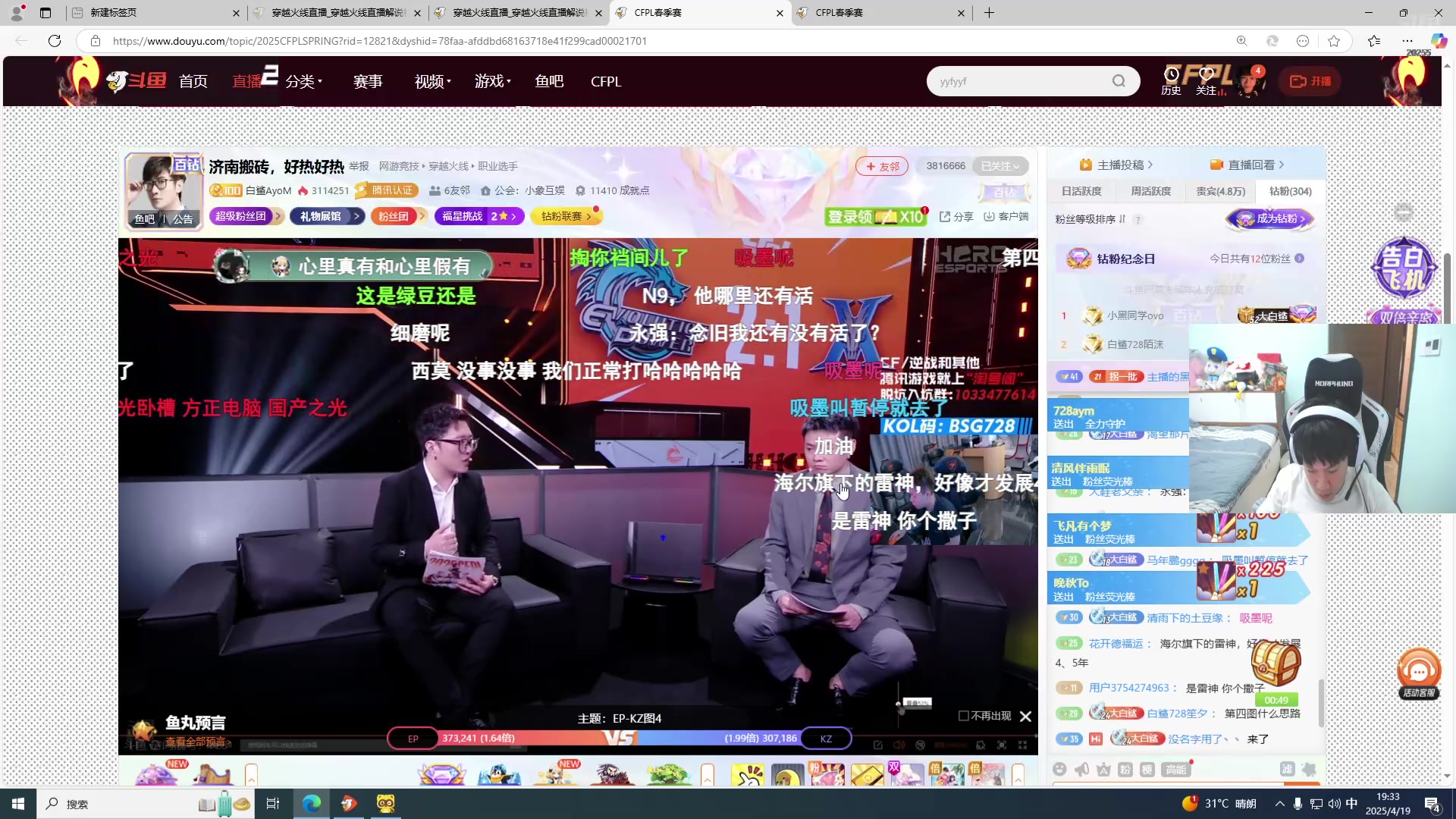Screen dimensions: 1456x819
Task: Open the notification center icon in taskbar
Action: (x=1432, y=804)
